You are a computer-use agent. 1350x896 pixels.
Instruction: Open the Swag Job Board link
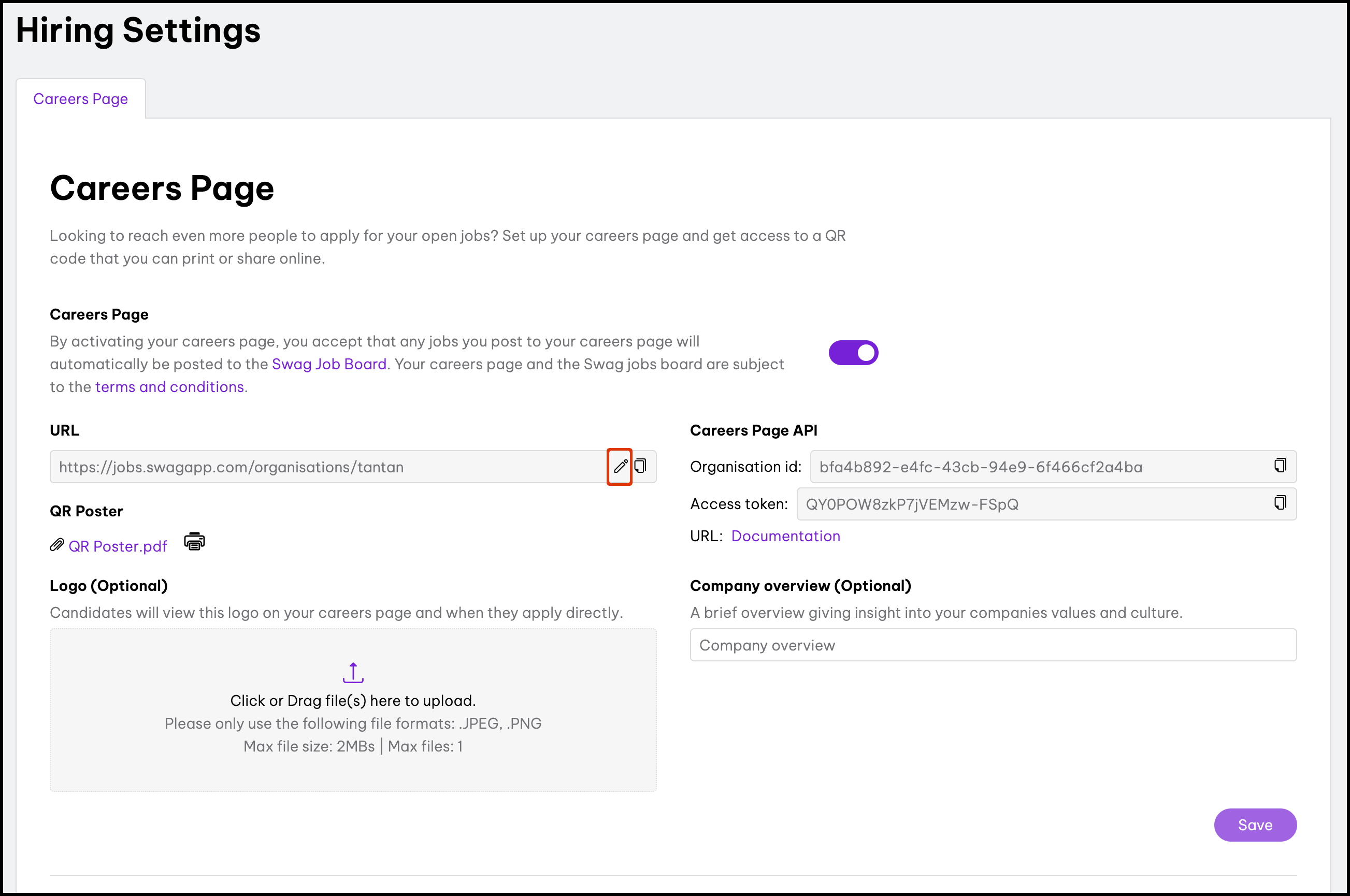tap(329, 364)
